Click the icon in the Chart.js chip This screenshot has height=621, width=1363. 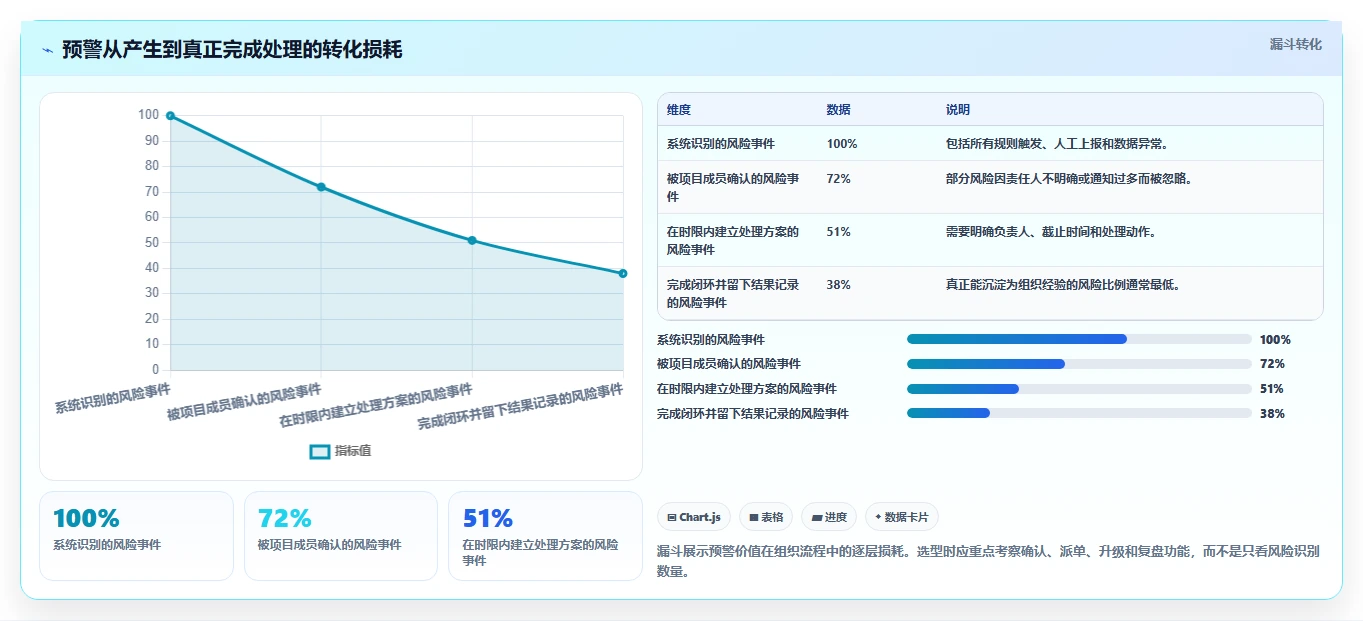(x=672, y=517)
